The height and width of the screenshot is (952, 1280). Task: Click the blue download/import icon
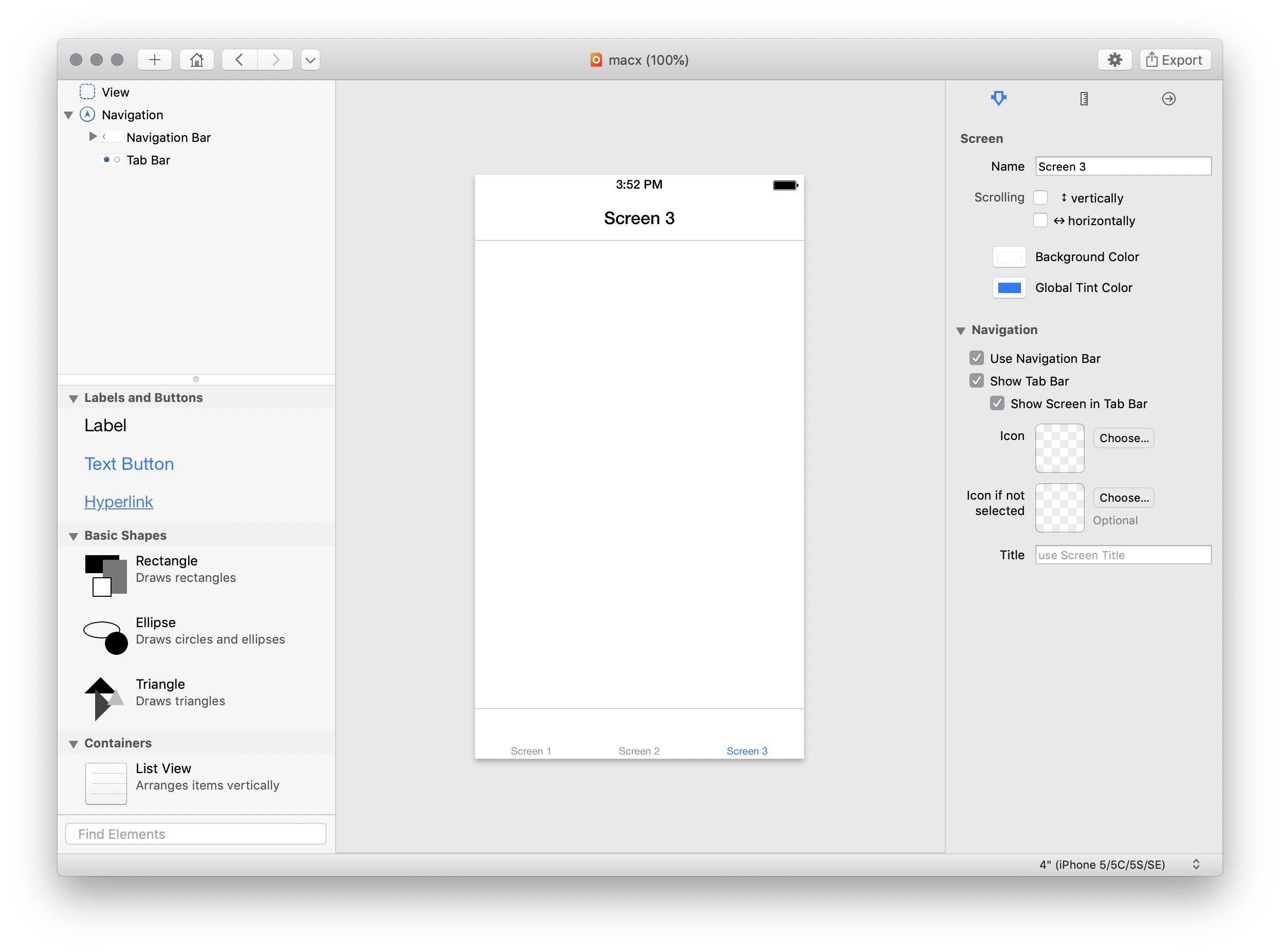[998, 98]
